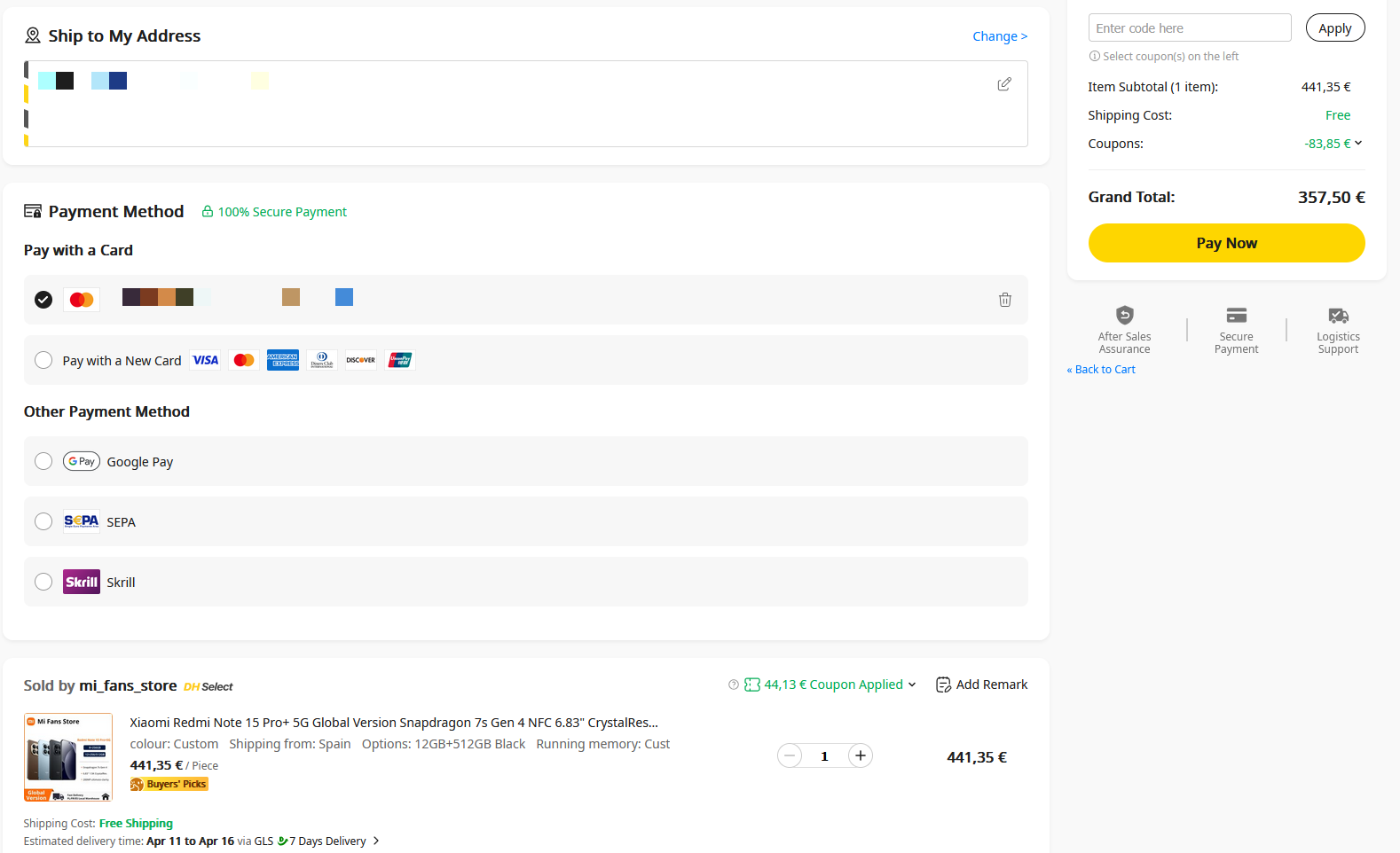Click the UnionPay card logo
The width and height of the screenshot is (1400, 853).
(400, 360)
